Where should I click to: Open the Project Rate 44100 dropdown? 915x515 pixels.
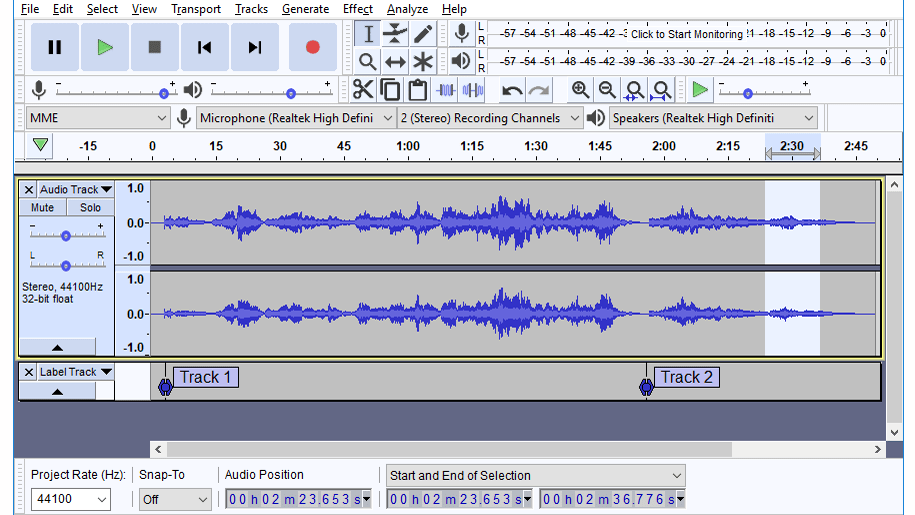point(70,499)
